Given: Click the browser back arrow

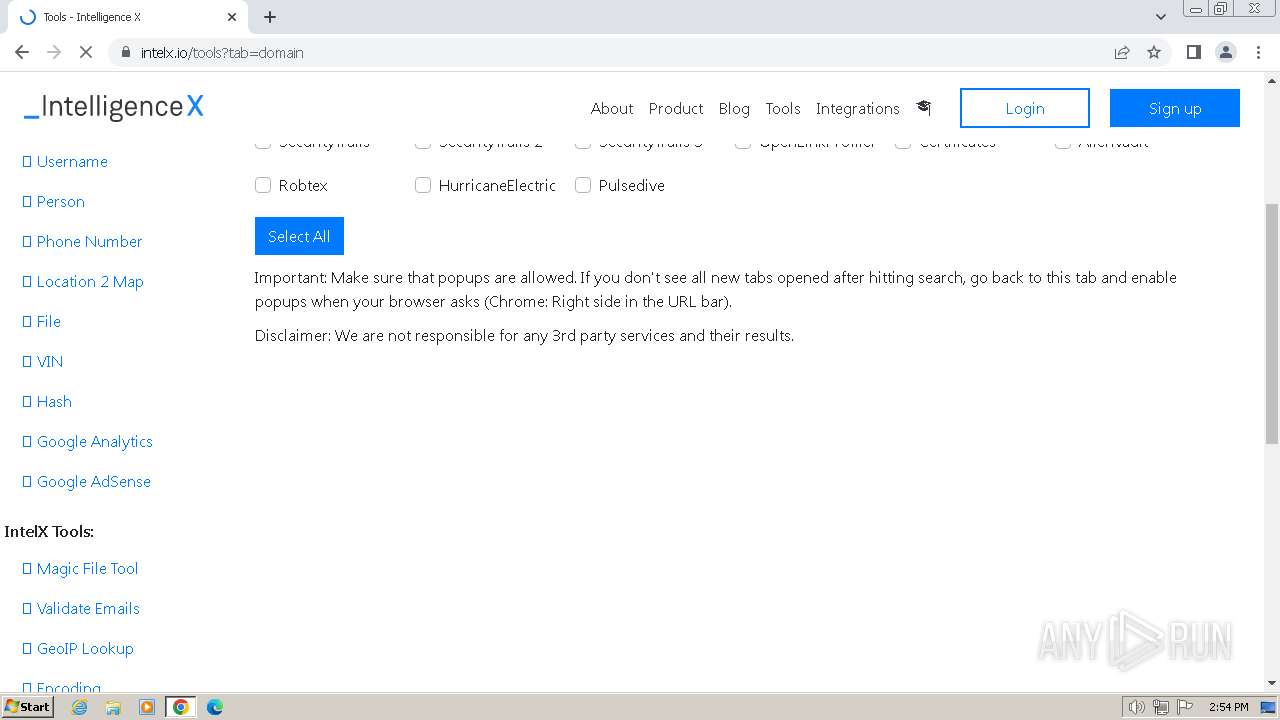Looking at the screenshot, I should pos(22,52).
